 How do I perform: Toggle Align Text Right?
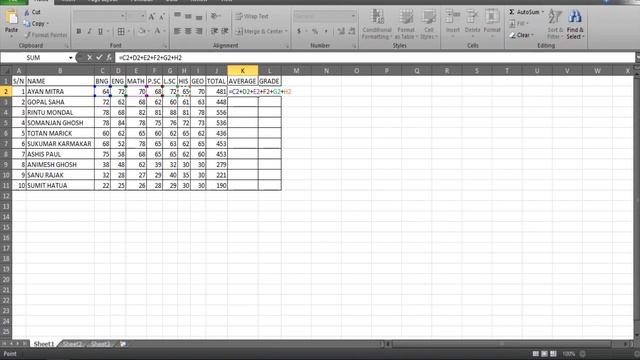pos(199,31)
